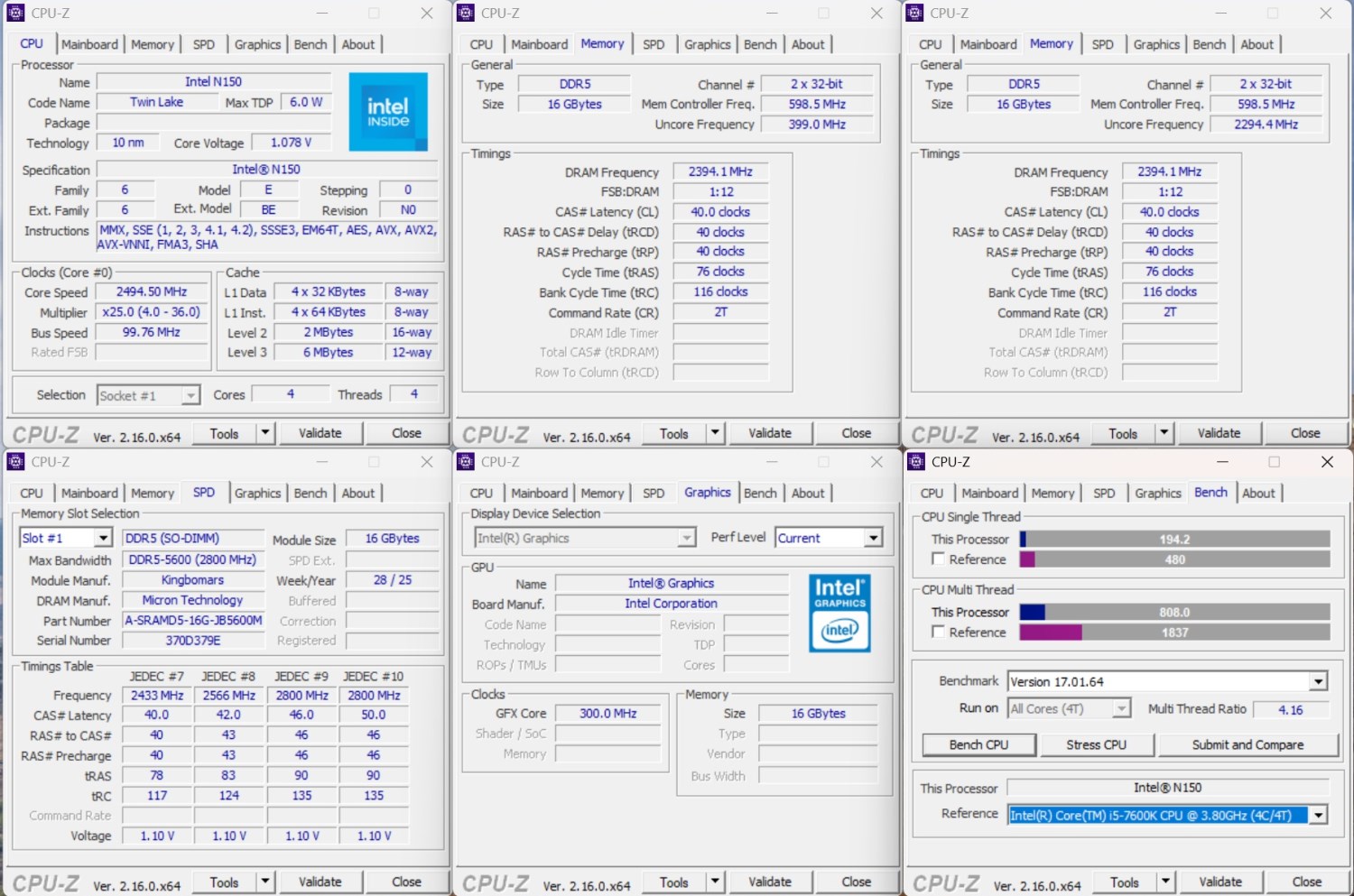Open Benchmark Version 17.01.64 dropdown
Viewport: 1354px width, 896px height.
point(1318,682)
